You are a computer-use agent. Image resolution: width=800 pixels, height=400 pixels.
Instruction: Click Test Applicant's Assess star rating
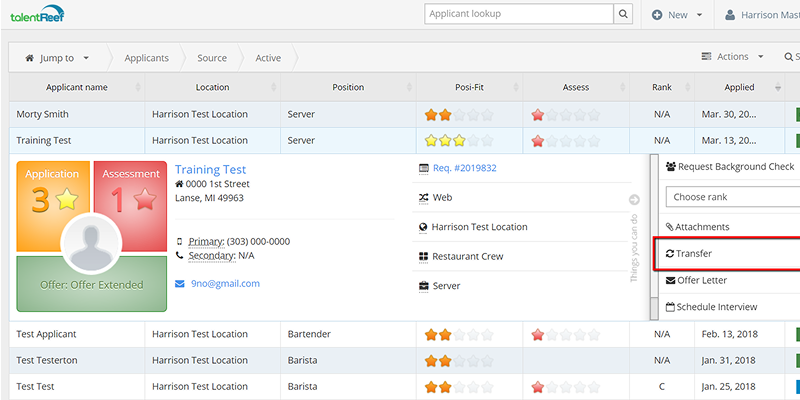(566, 335)
